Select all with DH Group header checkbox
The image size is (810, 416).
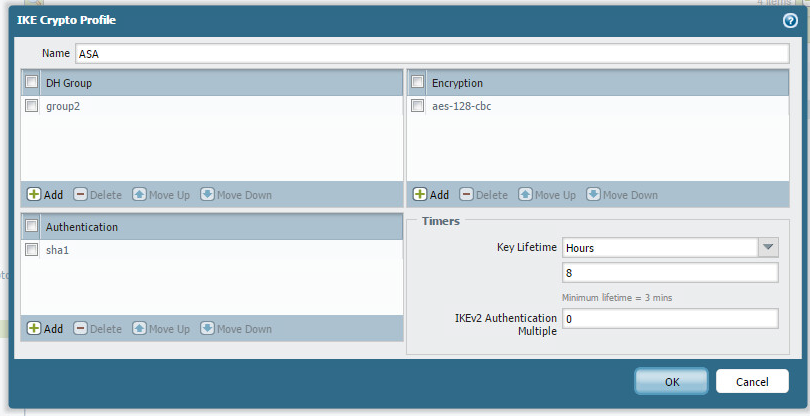(32, 83)
